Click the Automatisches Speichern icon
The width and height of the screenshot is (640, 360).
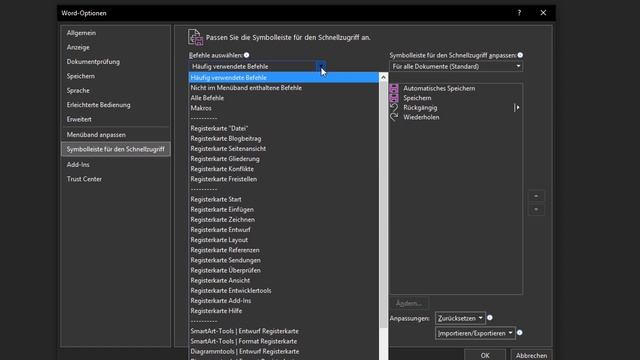394,88
